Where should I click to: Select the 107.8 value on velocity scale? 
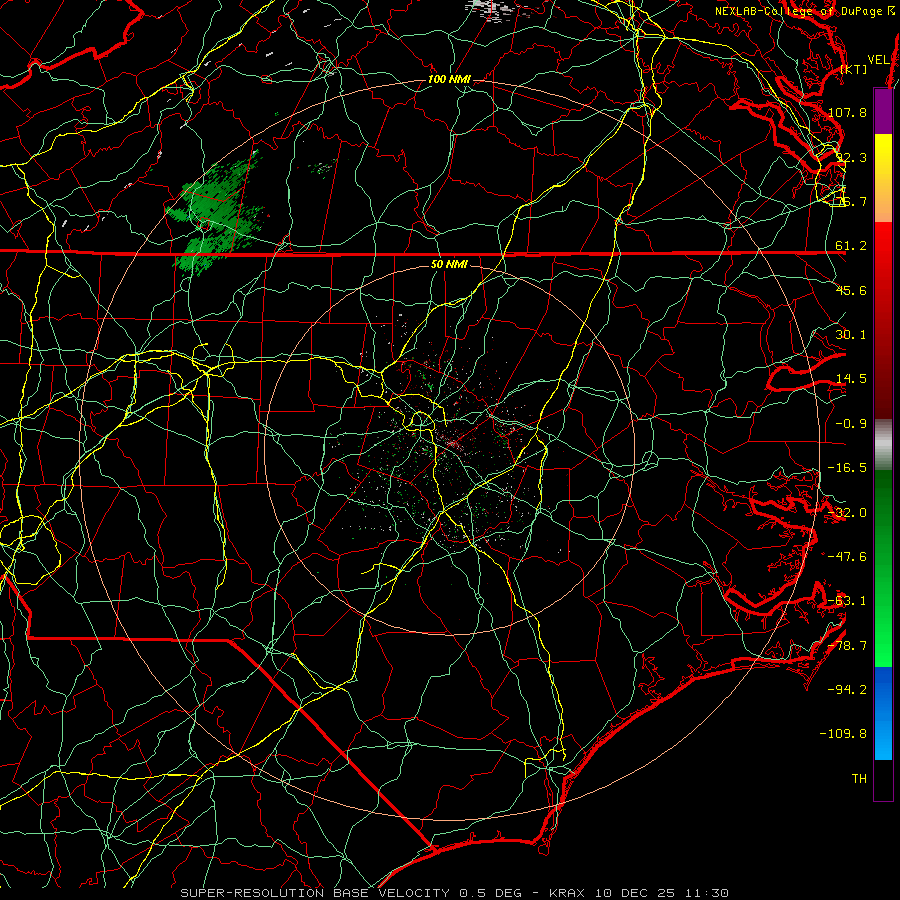pyautogui.click(x=847, y=112)
